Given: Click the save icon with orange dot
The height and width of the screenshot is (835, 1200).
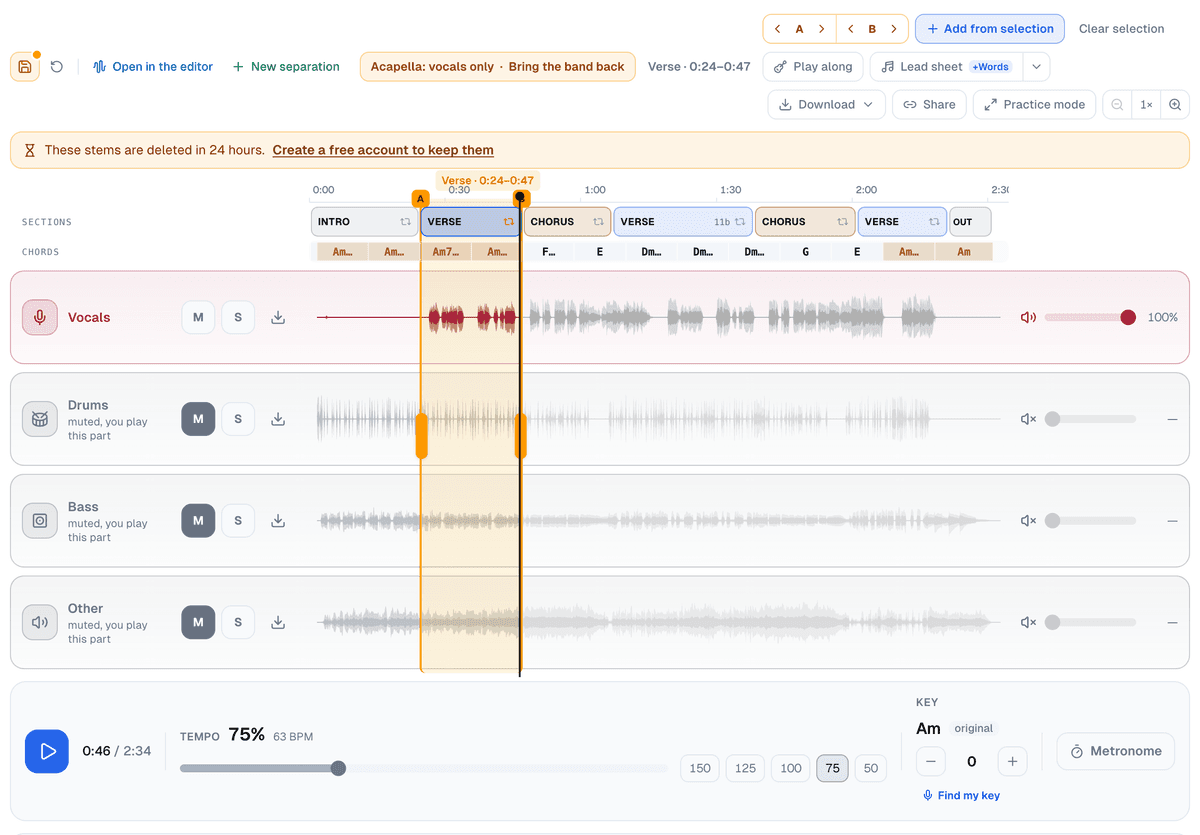Looking at the screenshot, I should [25, 67].
